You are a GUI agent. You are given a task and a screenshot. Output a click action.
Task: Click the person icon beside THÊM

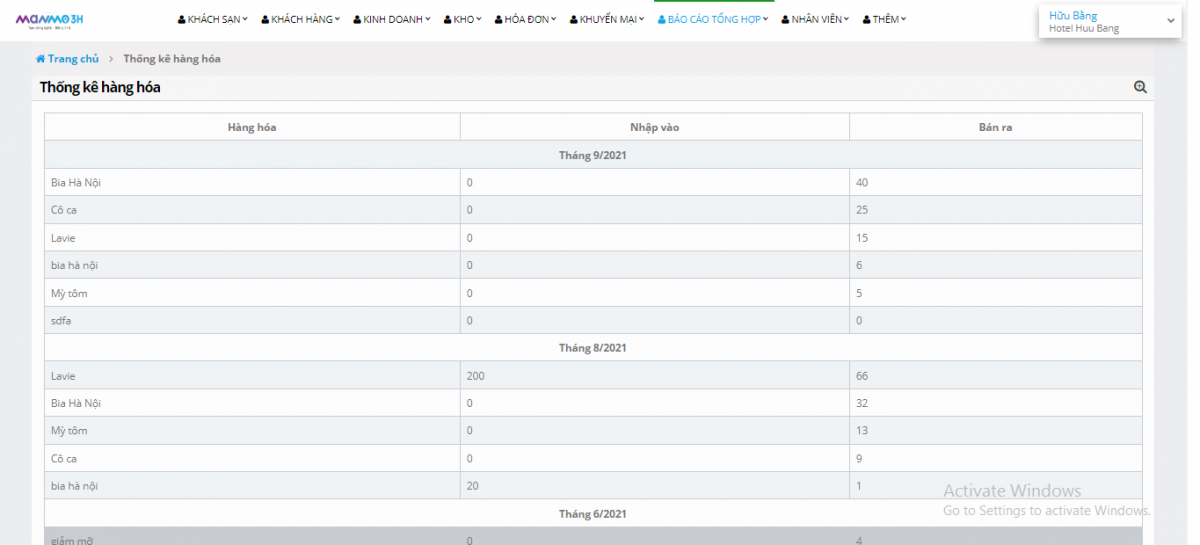867,20
